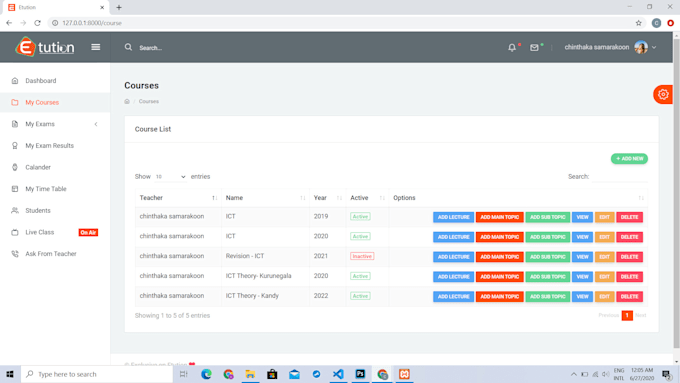Click the Windows taskbar search box
Image resolution: width=680 pixels, height=383 pixels.
[x=97, y=374]
